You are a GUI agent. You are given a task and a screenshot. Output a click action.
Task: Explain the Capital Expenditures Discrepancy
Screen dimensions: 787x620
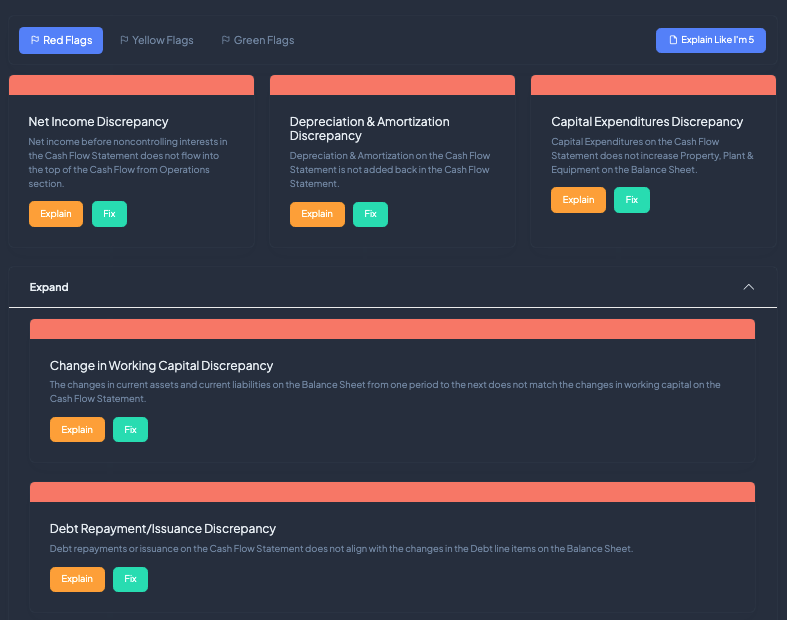[x=578, y=200]
